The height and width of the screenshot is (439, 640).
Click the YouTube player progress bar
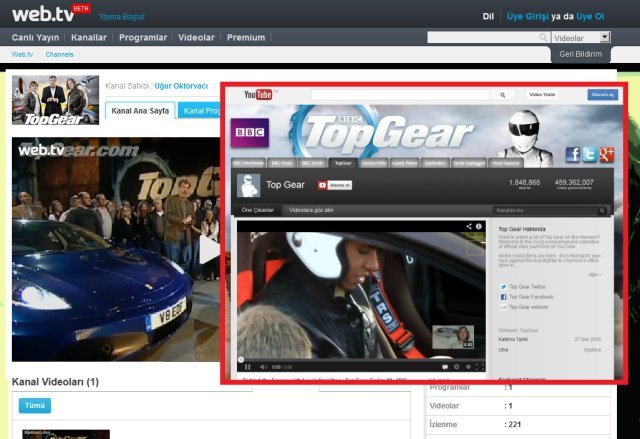[x=361, y=360]
